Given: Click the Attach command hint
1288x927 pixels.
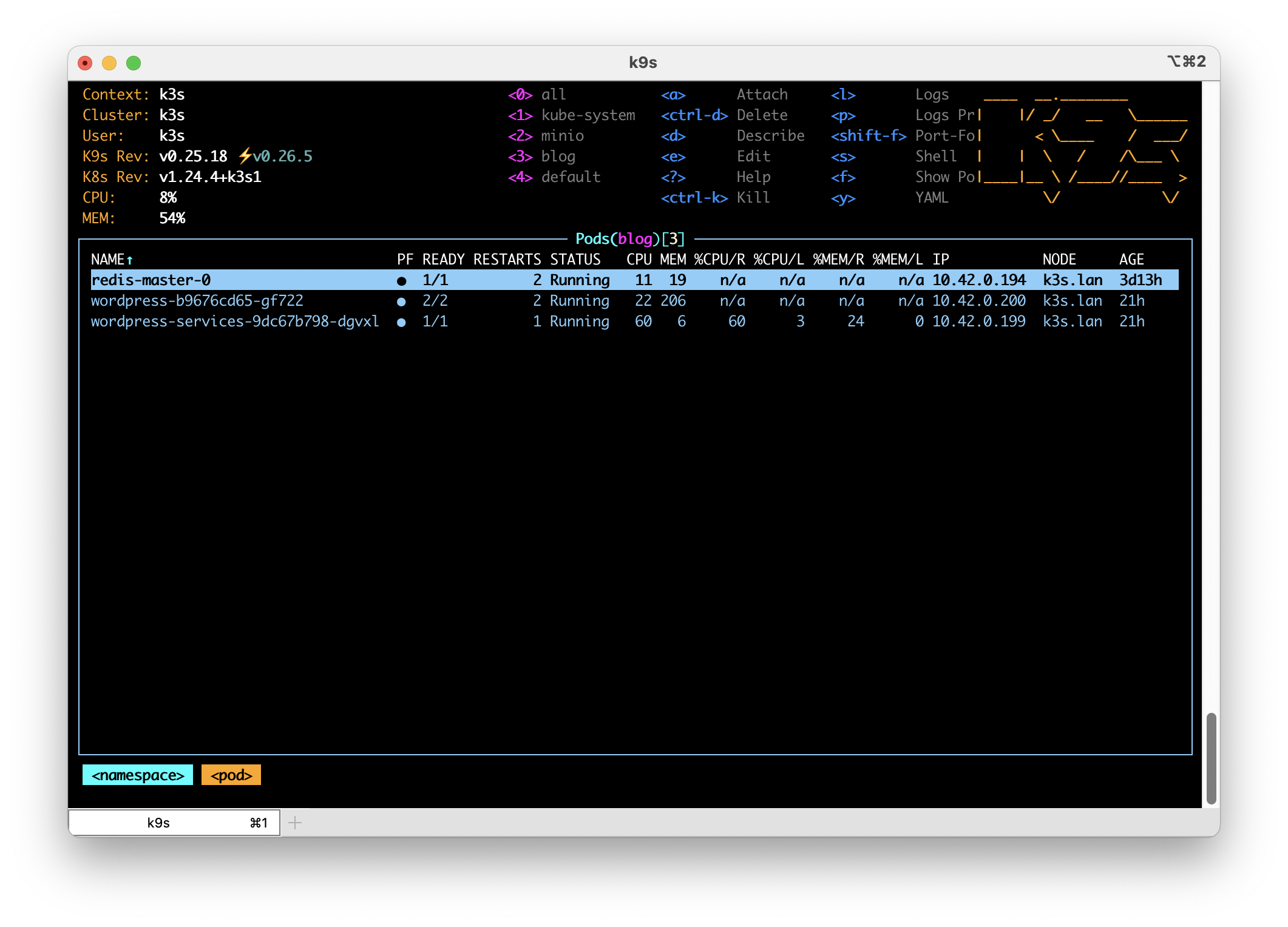Looking at the screenshot, I should coord(762,94).
